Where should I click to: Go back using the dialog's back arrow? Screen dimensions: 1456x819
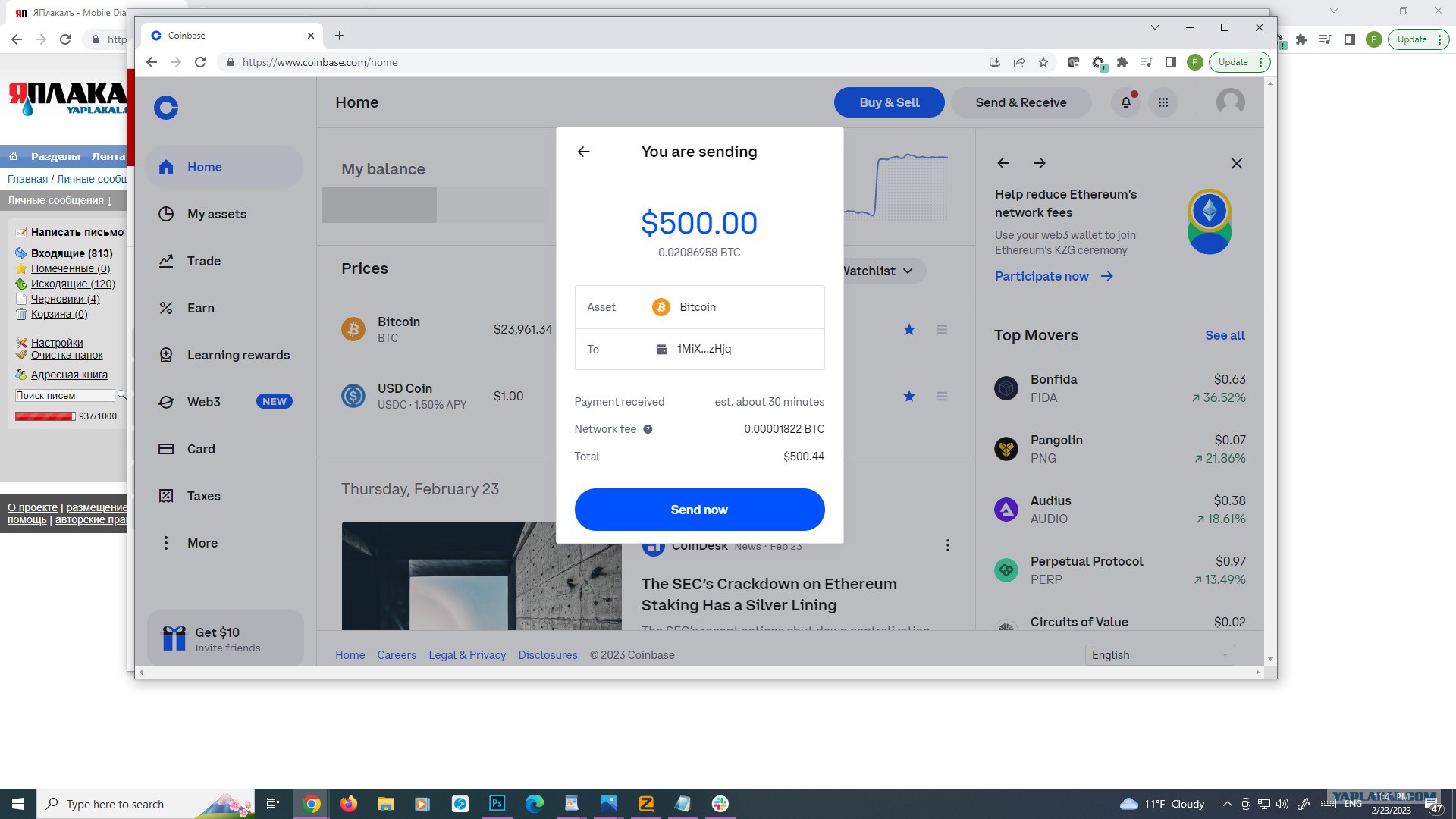pyautogui.click(x=583, y=152)
